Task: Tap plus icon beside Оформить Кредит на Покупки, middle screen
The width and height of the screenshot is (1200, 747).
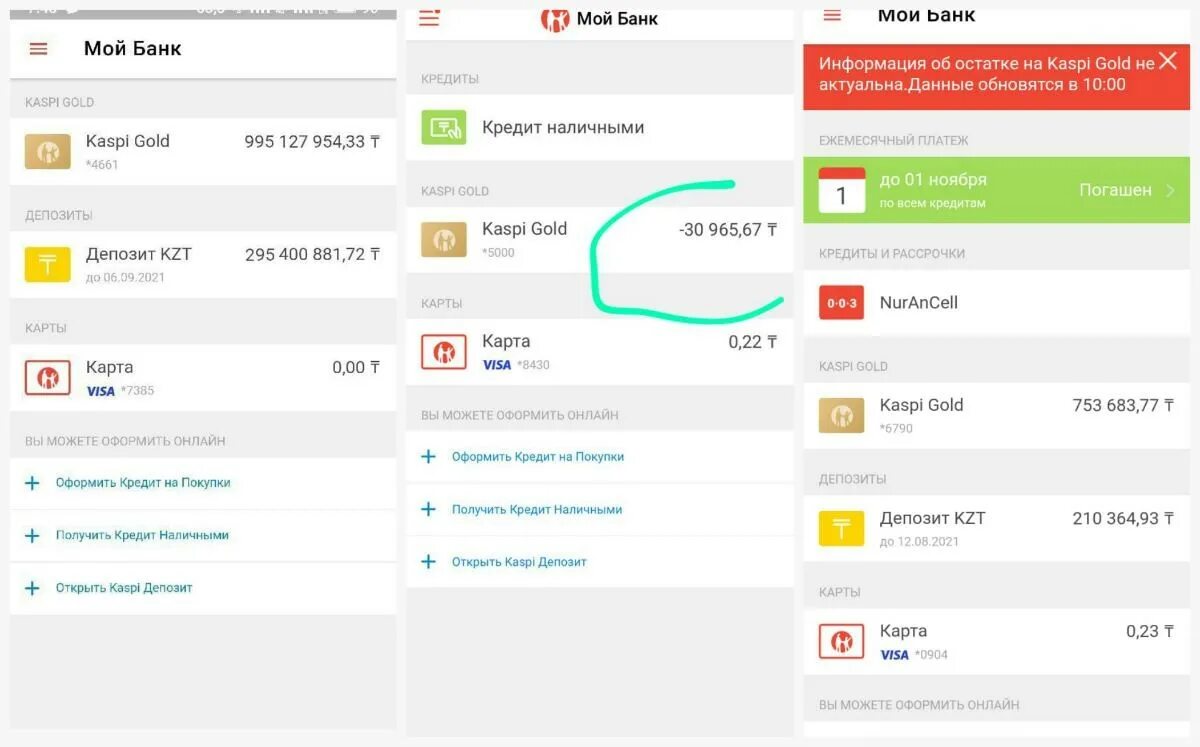Action: tap(429, 457)
